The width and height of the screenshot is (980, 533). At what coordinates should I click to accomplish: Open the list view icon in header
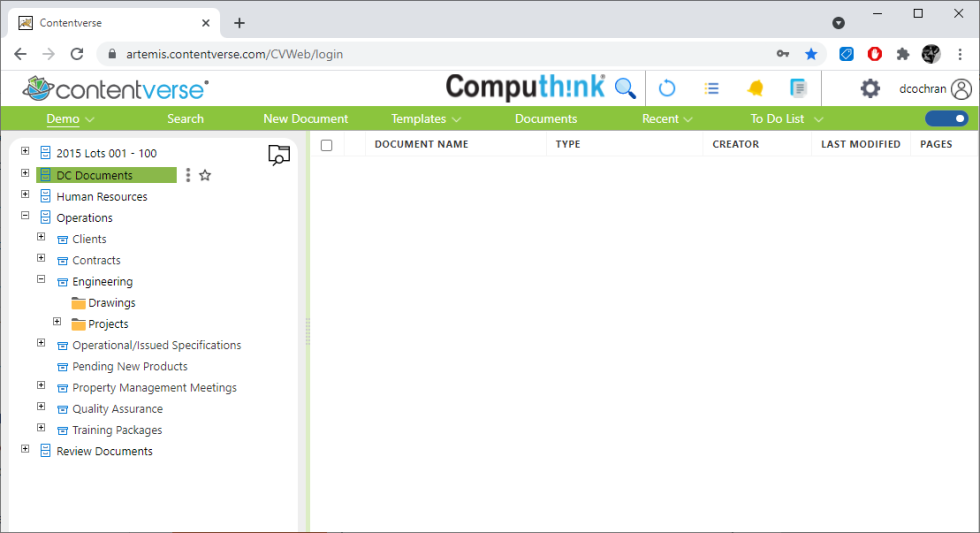[712, 88]
